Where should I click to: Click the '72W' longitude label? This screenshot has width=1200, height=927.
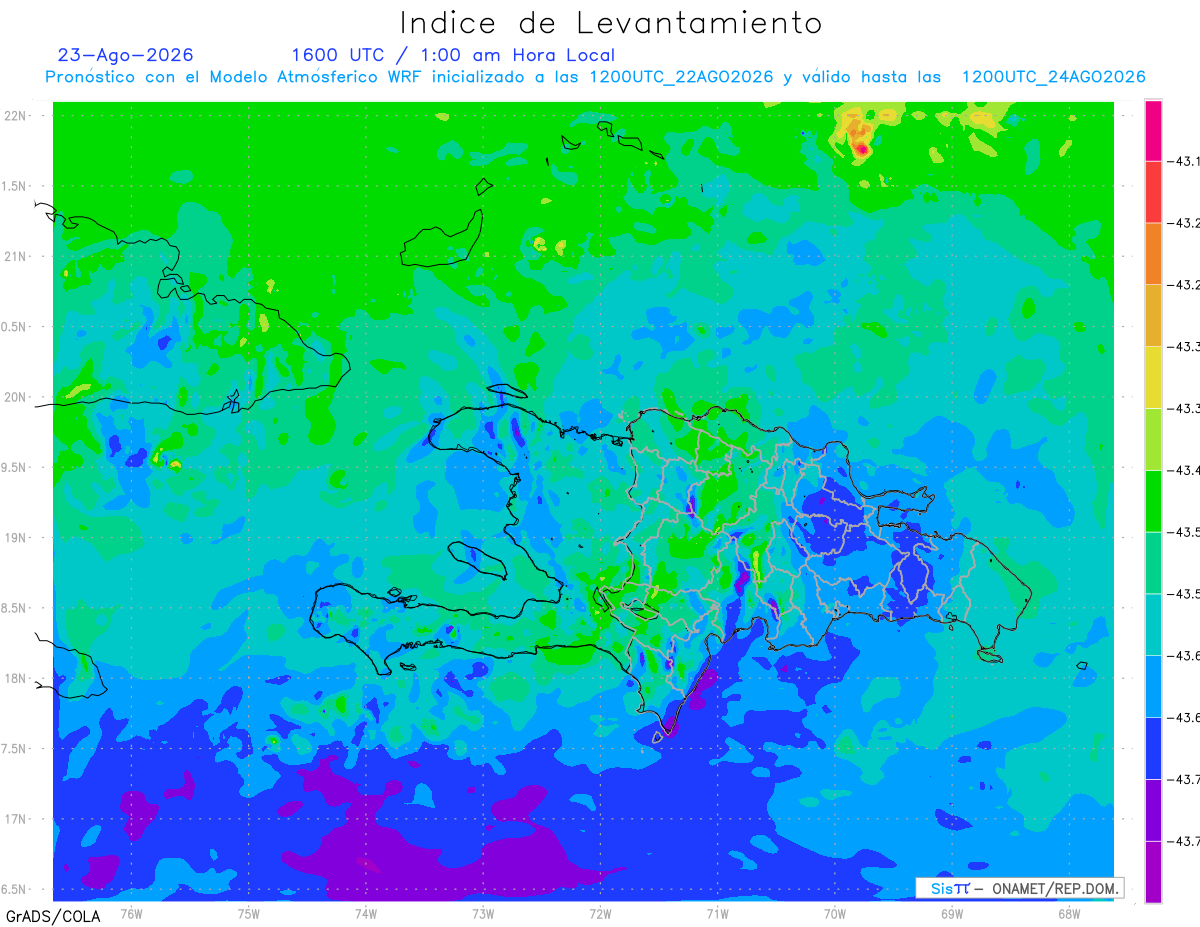coord(600,913)
